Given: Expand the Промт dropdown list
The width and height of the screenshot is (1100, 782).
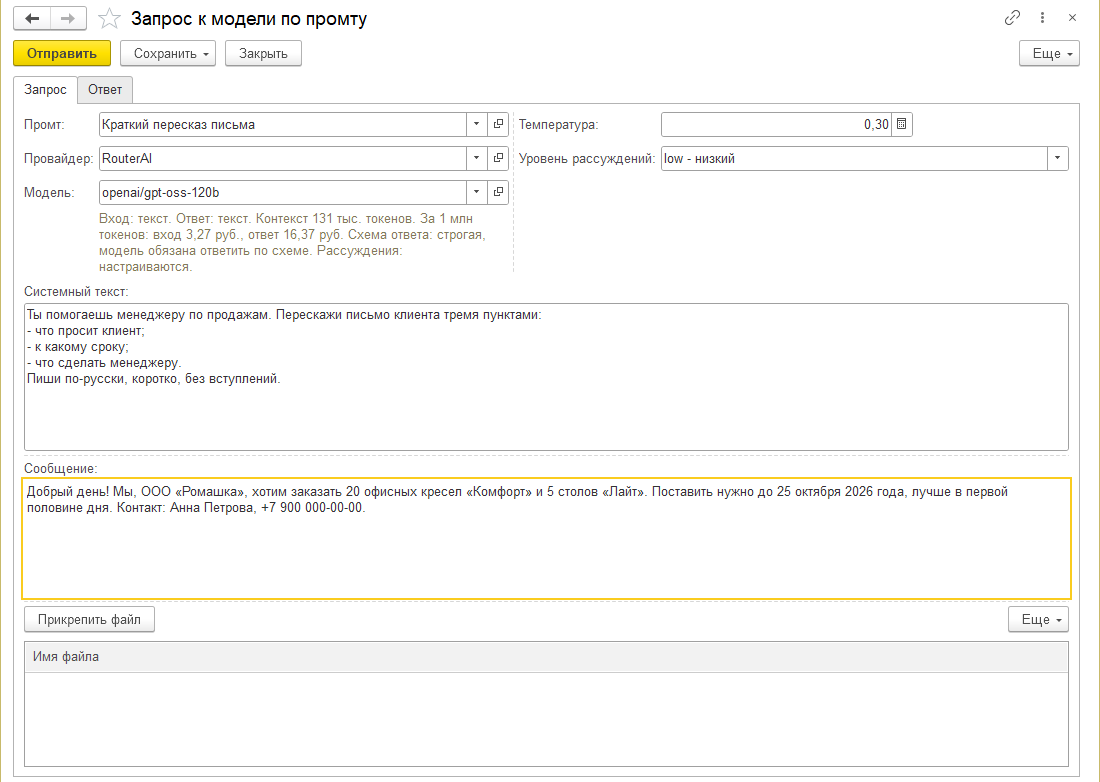Looking at the screenshot, I should 476,124.
